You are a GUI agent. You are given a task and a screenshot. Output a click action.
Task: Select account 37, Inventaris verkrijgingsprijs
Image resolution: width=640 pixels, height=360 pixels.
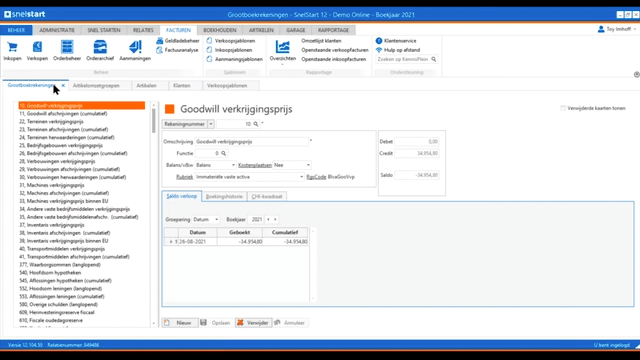click(x=52, y=225)
